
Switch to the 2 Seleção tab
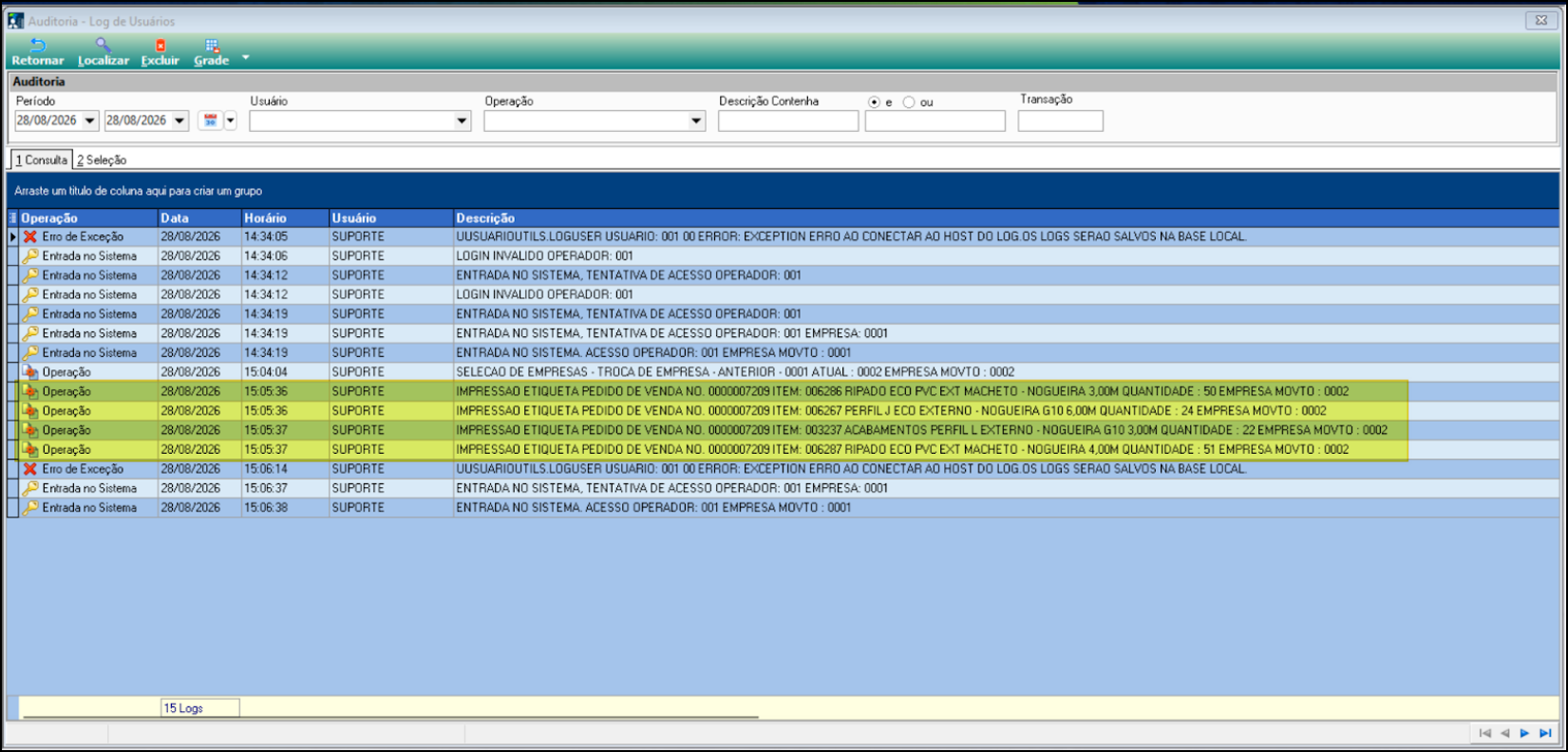pos(102,160)
